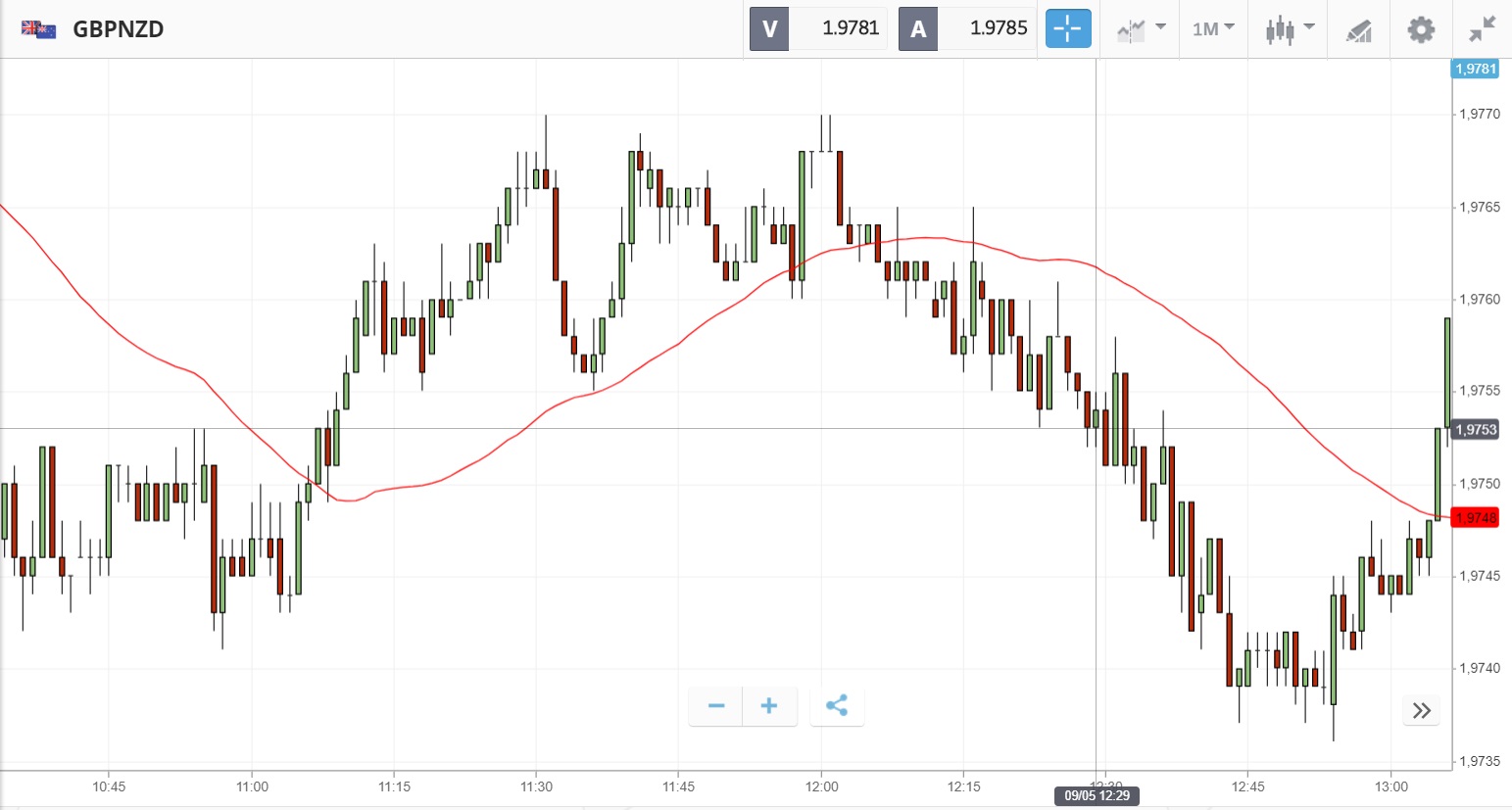Viewport: 1512px width, 810px height.
Task: Open the drawing tools pencil icon
Action: point(1358,30)
